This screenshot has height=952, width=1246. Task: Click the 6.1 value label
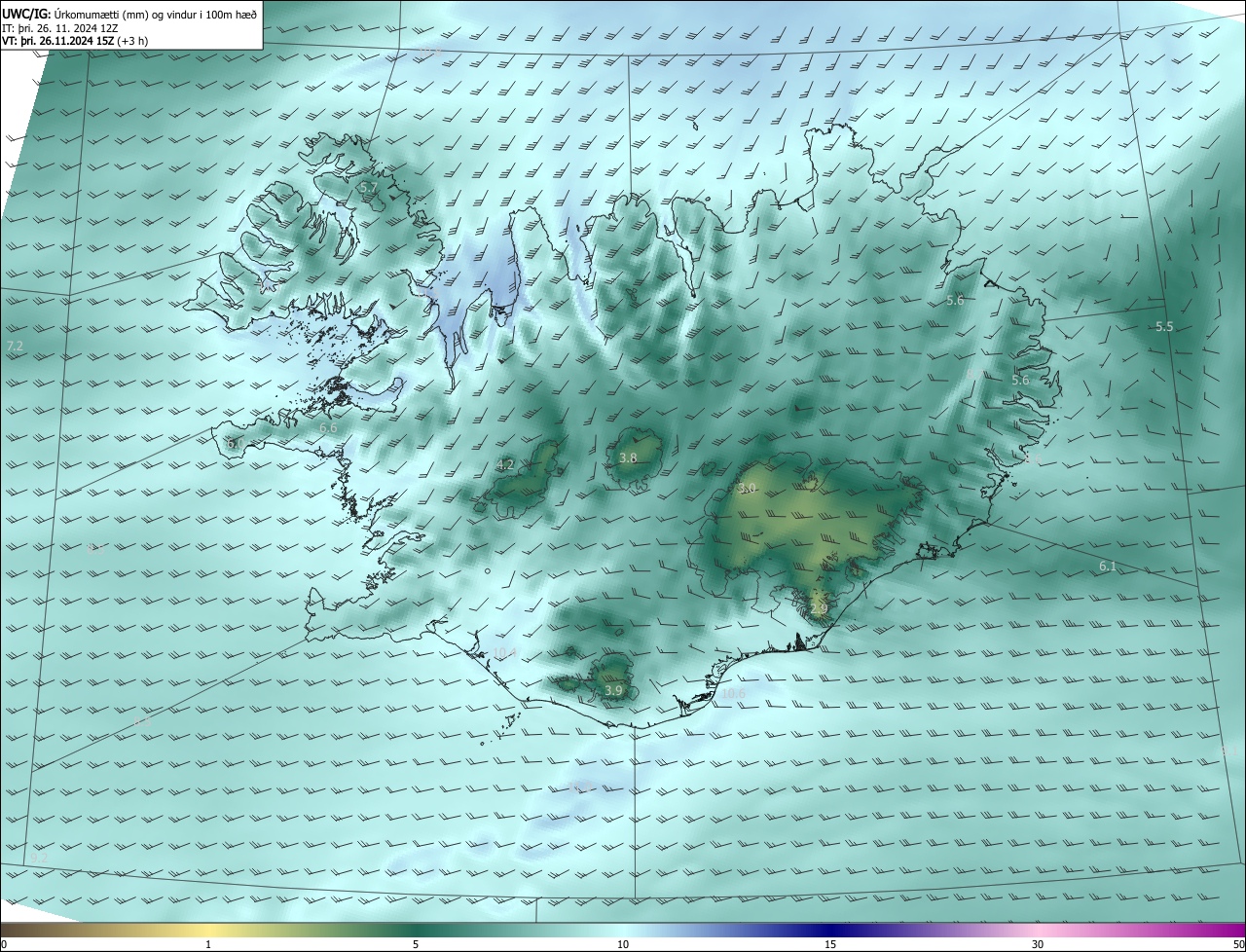[1108, 567]
